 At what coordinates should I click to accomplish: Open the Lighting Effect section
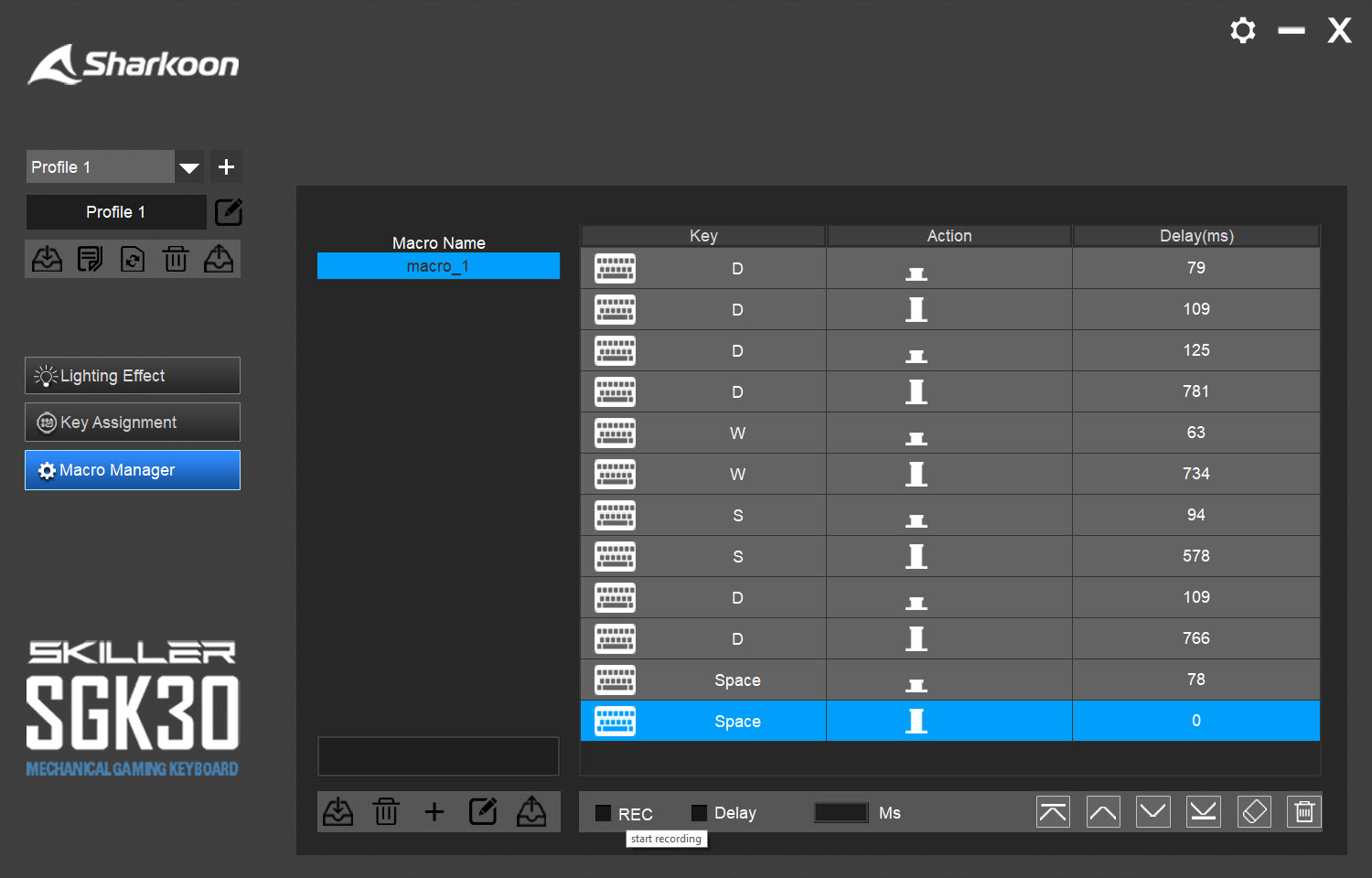(133, 376)
